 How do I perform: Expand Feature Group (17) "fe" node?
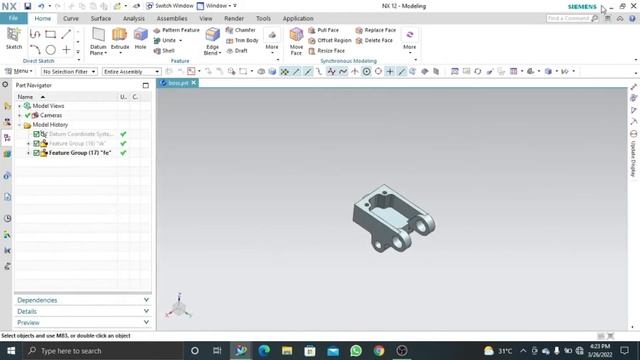tap(28, 153)
